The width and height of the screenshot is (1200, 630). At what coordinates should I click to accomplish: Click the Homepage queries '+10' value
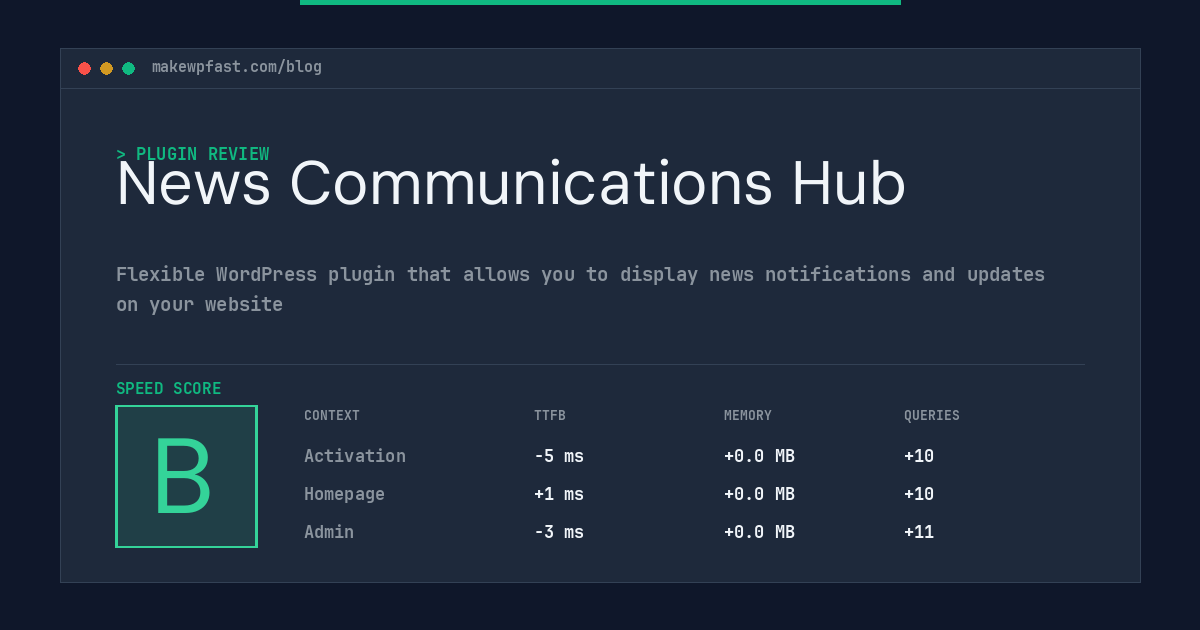(919, 494)
